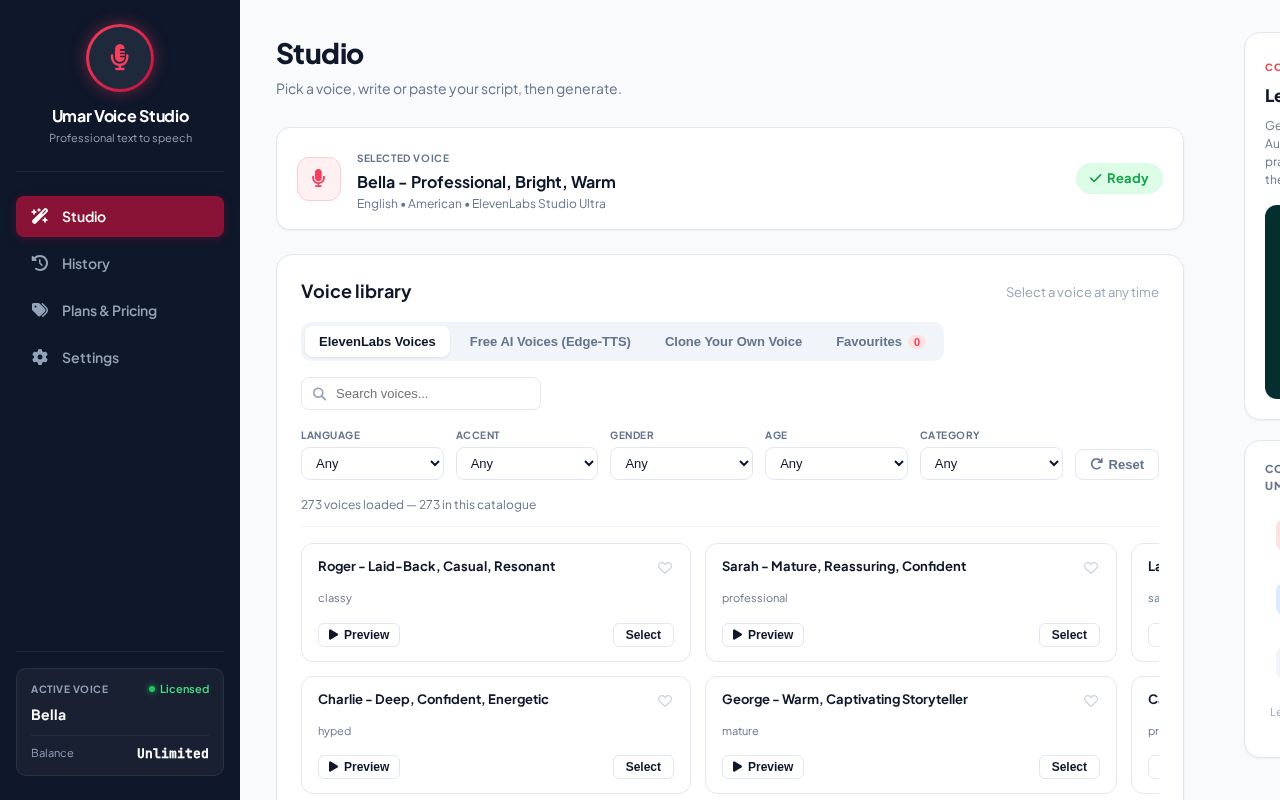The image size is (1280, 800).
Task: Open the Clone Your Own Voice tab
Action: coord(733,341)
